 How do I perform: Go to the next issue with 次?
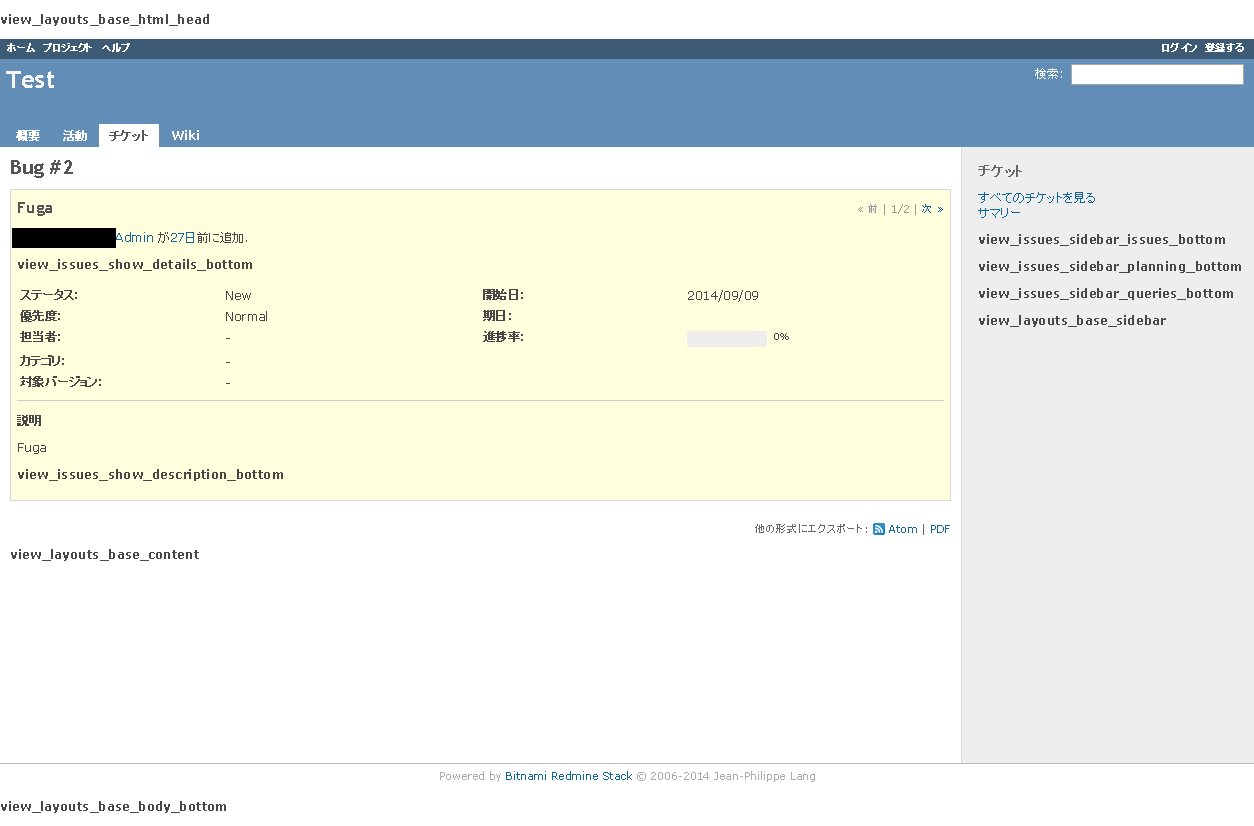[926, 208]
